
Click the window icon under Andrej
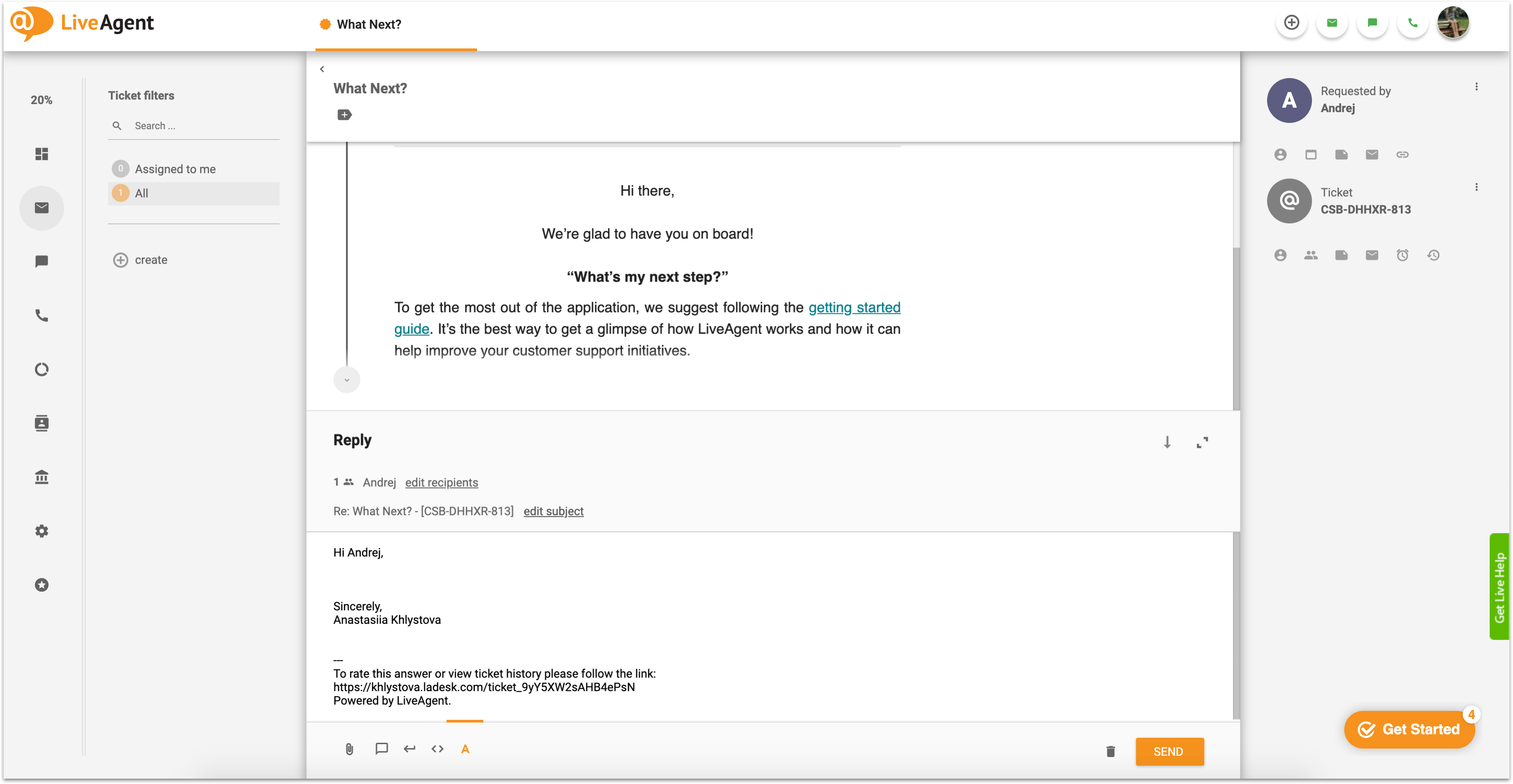click(x=1311, y=154)
